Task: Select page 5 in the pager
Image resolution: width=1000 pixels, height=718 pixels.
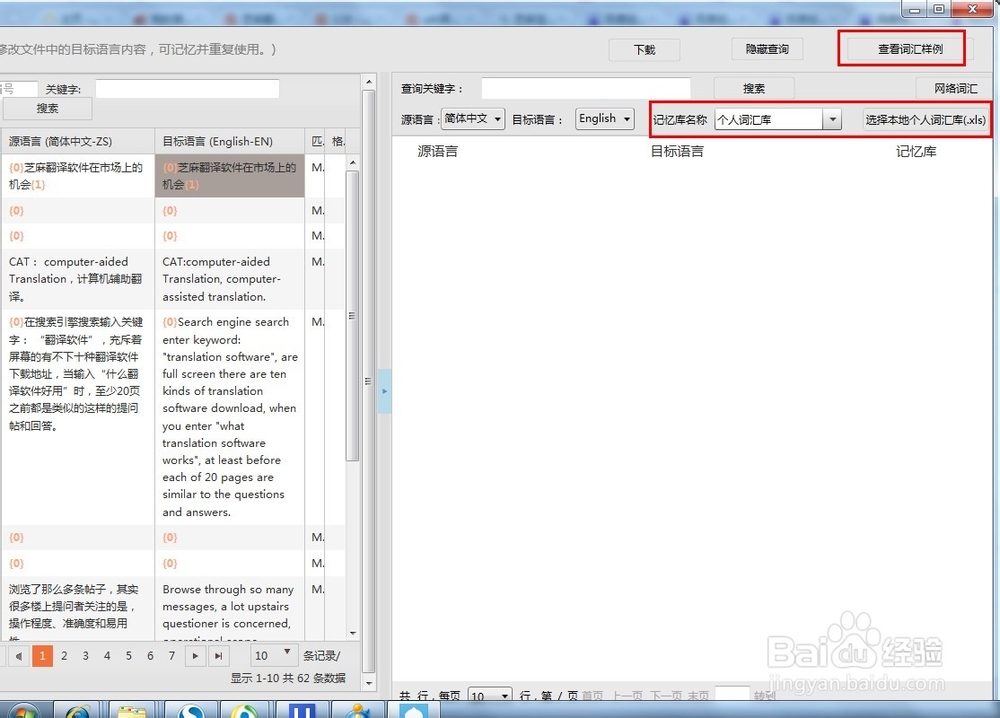Action: pyautogui.click(x=129, y=656)
